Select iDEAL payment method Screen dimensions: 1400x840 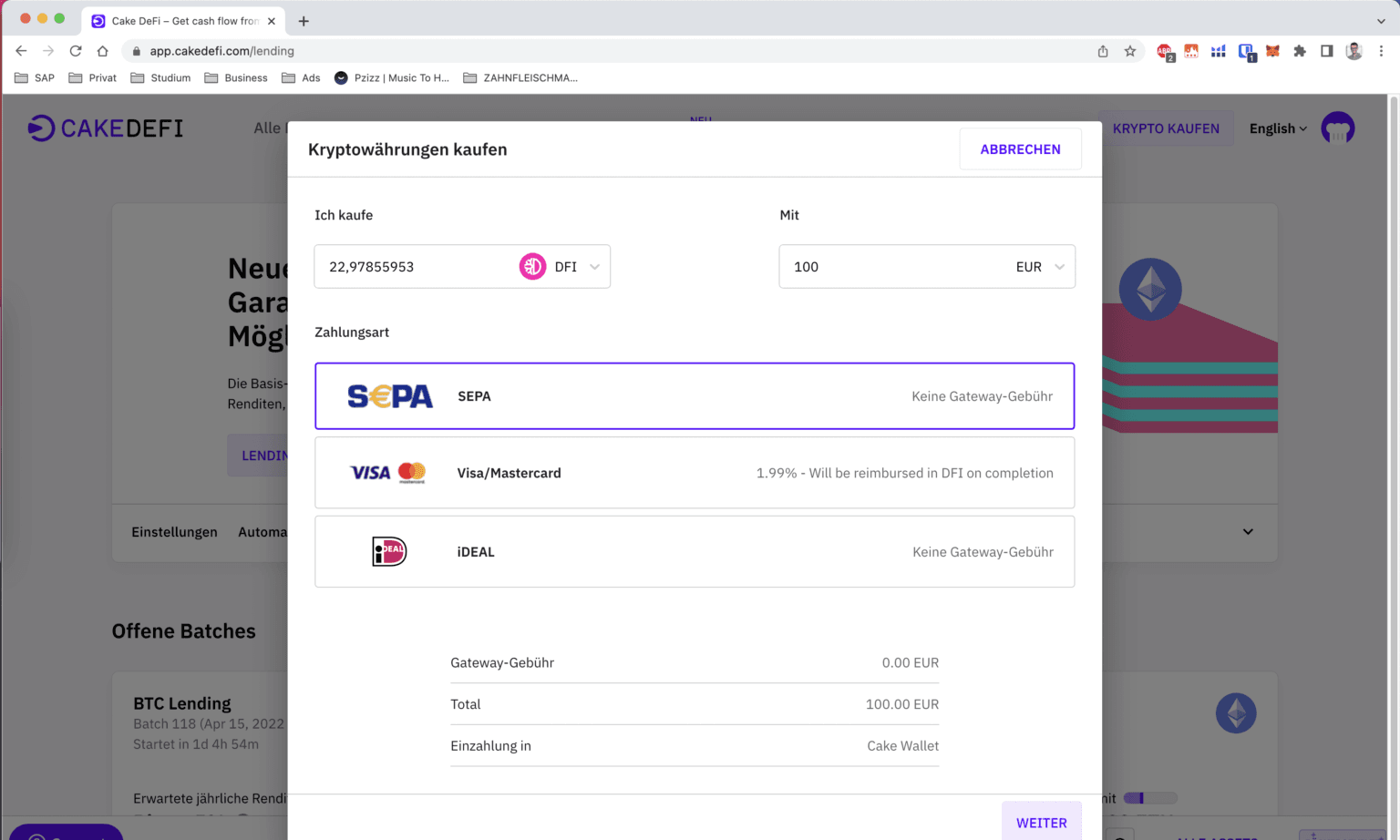pos(694,551)
